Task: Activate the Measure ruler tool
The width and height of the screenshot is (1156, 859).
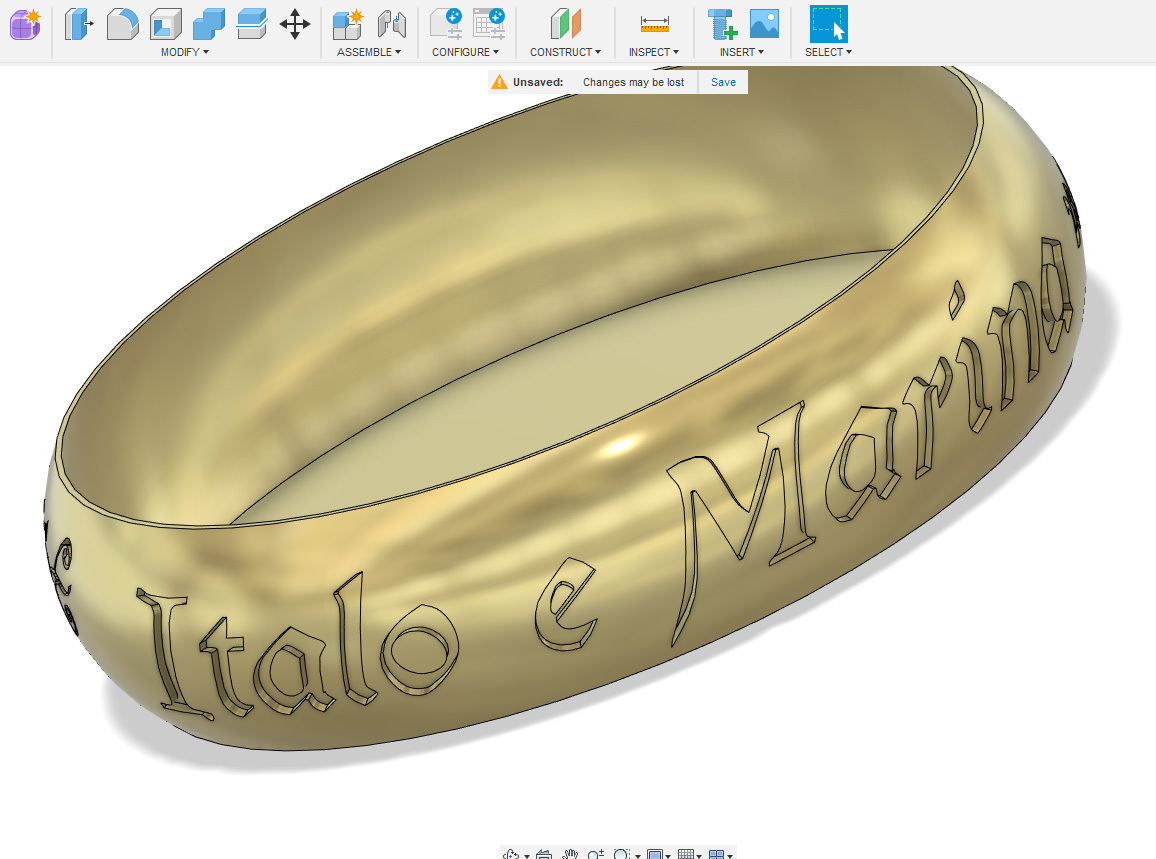Action: 654,23
